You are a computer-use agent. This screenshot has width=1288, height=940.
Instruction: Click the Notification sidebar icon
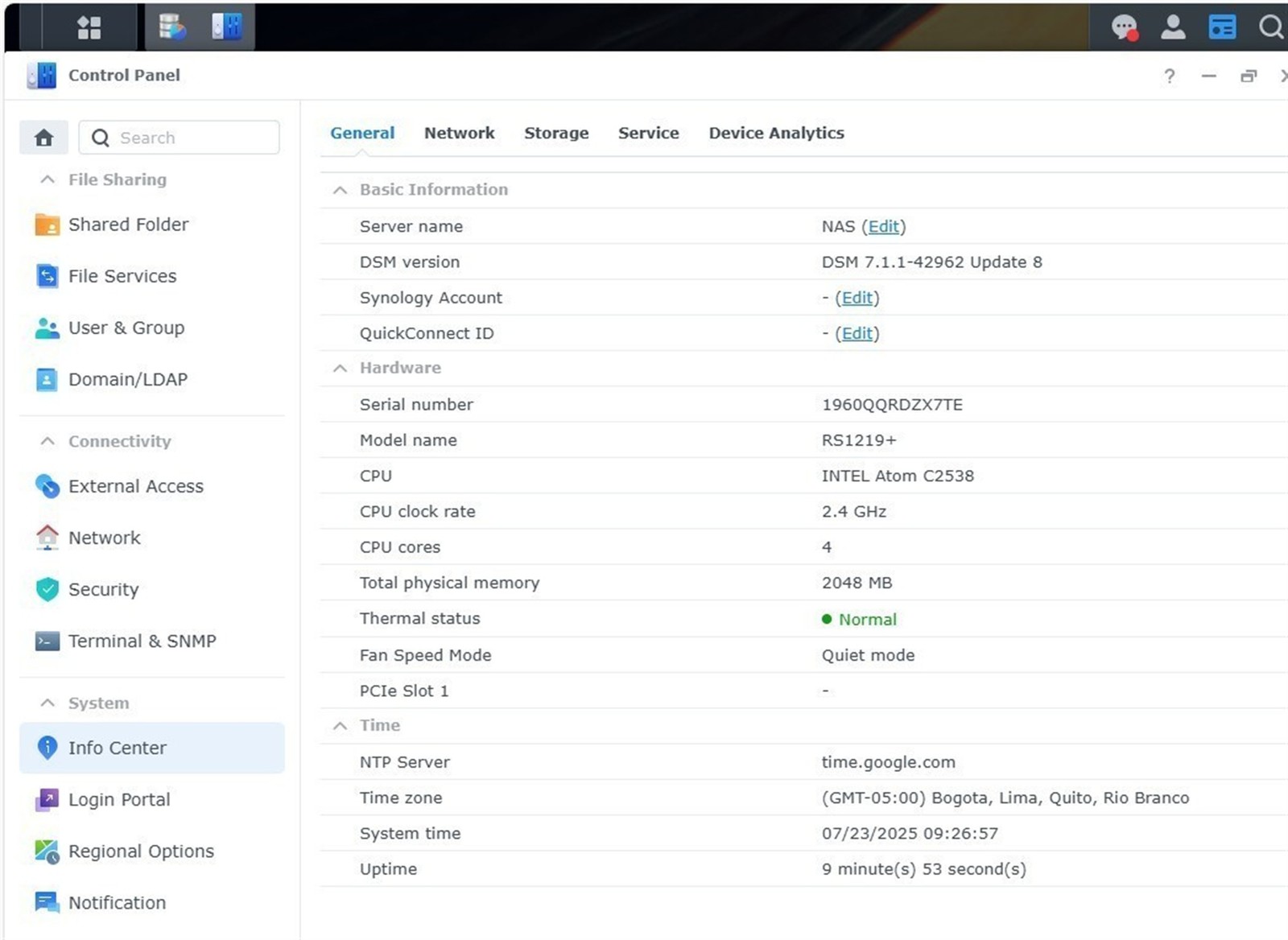pos(47,903)
